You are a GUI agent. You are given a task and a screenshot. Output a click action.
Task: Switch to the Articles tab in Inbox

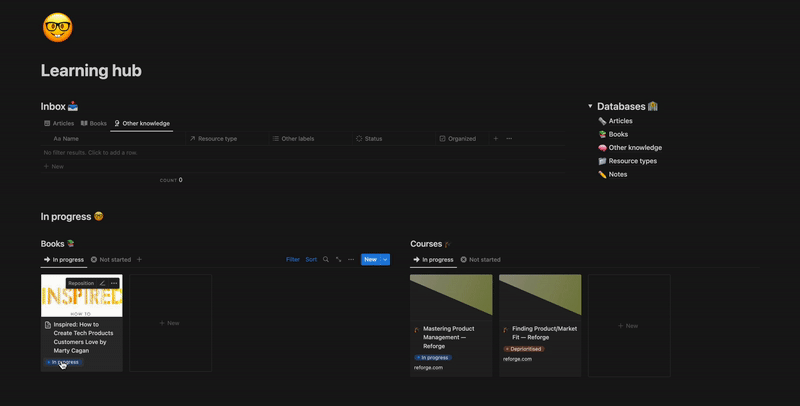point(59,123)
